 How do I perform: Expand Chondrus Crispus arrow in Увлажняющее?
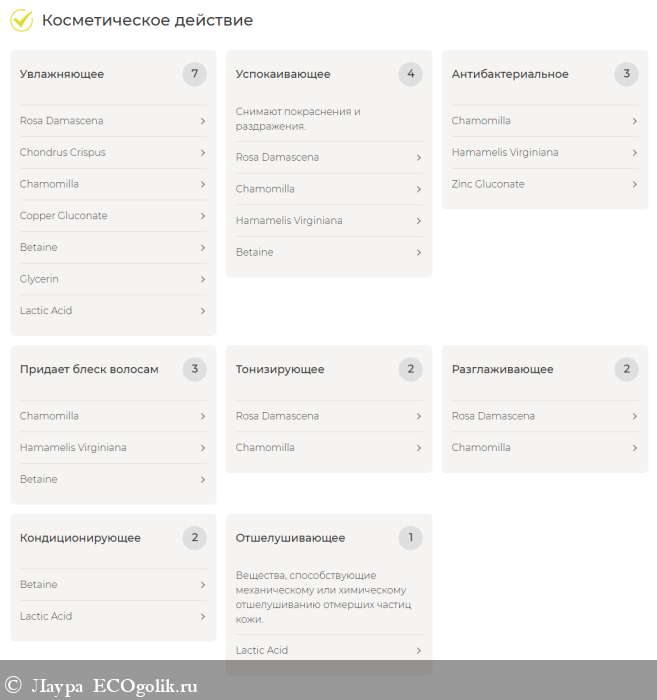(x=202, y=153)
